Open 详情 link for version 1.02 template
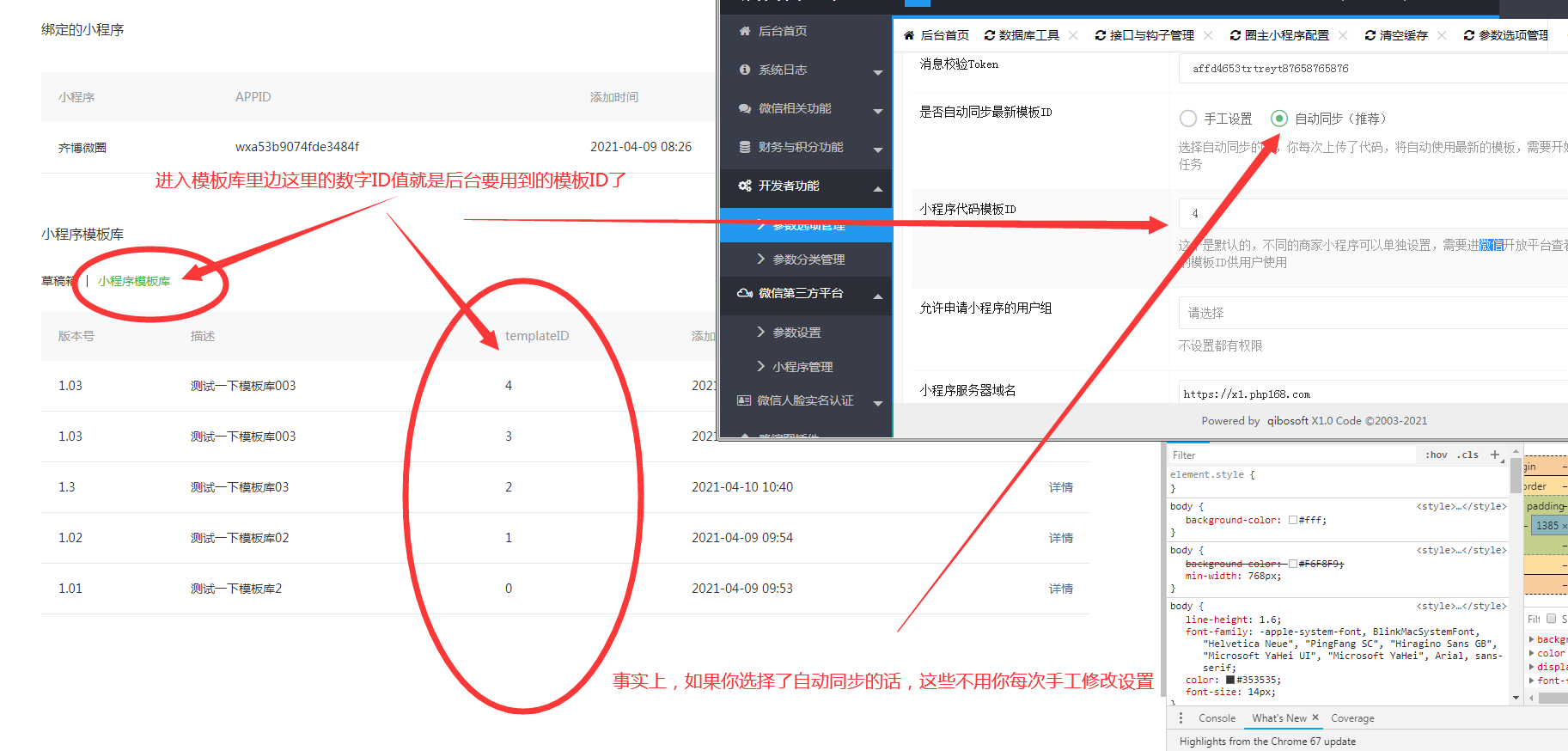This screenshot has height=751, width=1568. (1060, 538)
